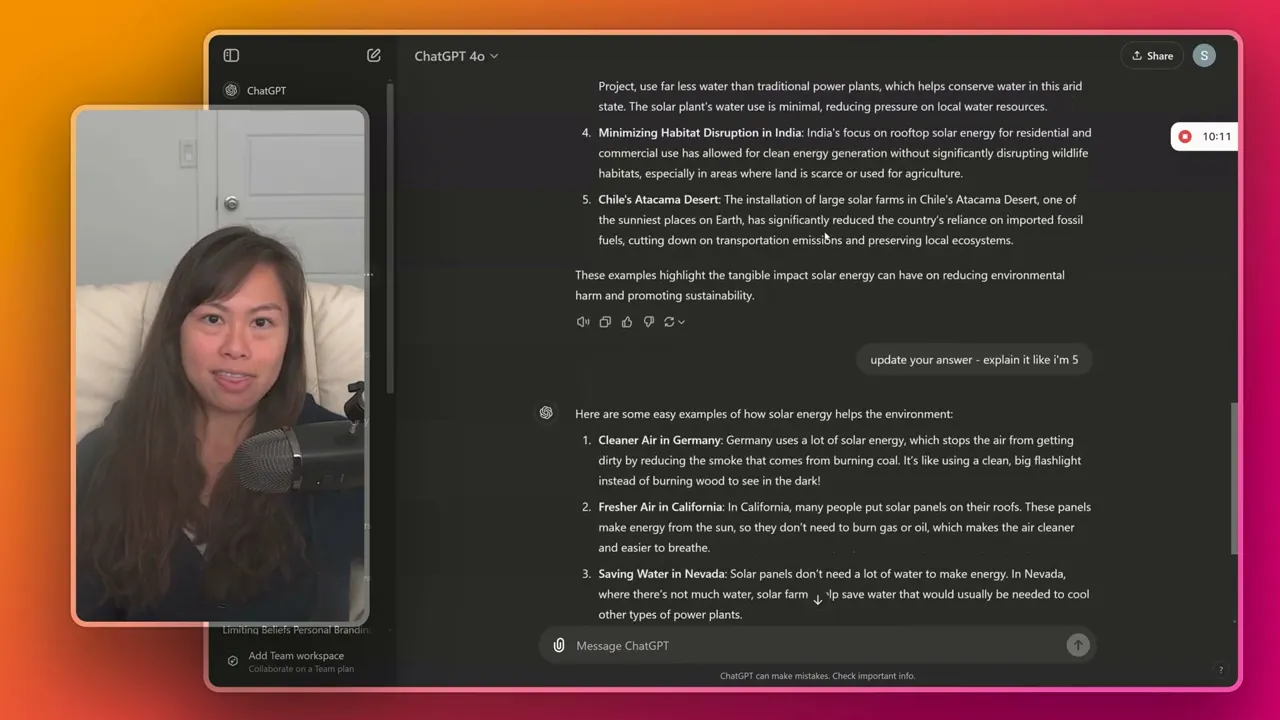Click 'These examples highlight the tangible impact' paragraph

pos(820,285)
